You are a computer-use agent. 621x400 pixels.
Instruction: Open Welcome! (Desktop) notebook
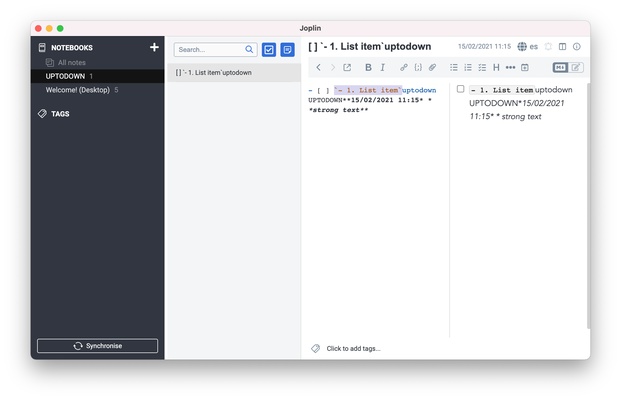pyautogui.click(x=97, y=90)
